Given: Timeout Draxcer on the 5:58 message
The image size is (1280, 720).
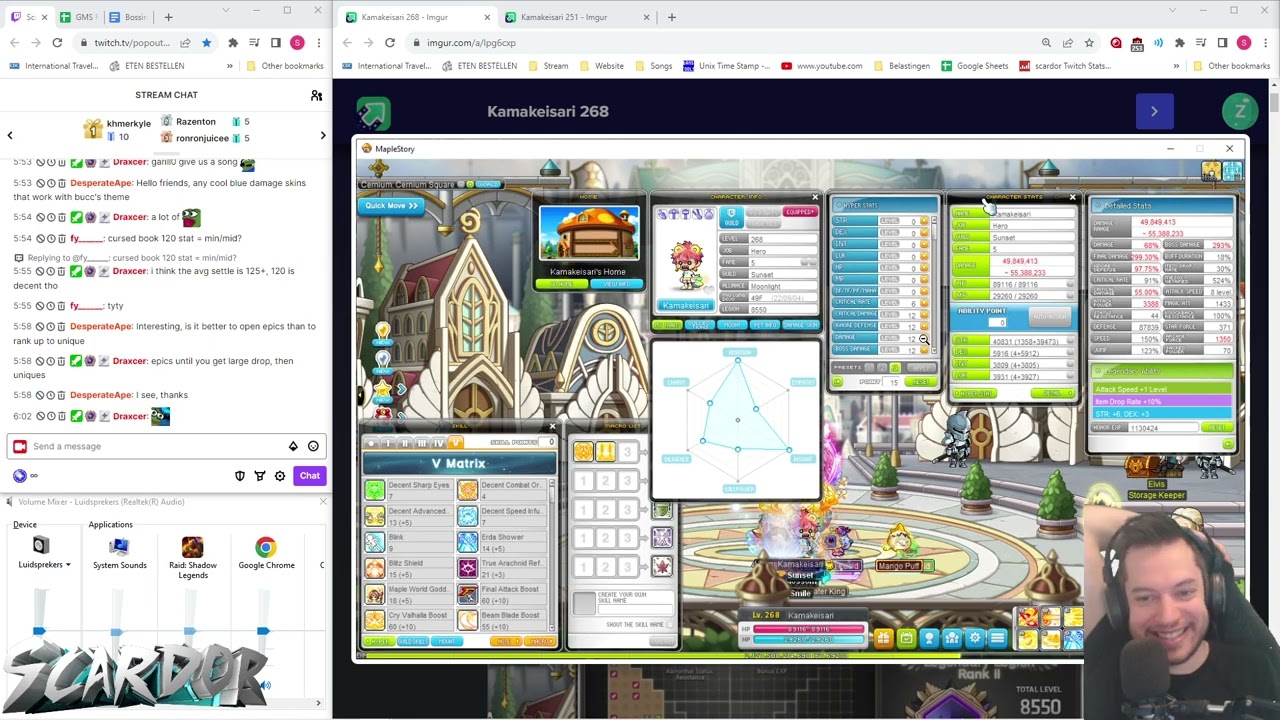Looking at the screenshot, I should coord(51,361).
